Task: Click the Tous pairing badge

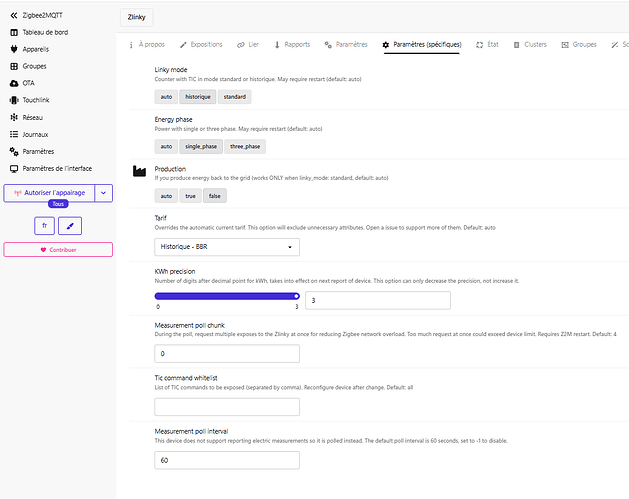Action: [58, 204]
